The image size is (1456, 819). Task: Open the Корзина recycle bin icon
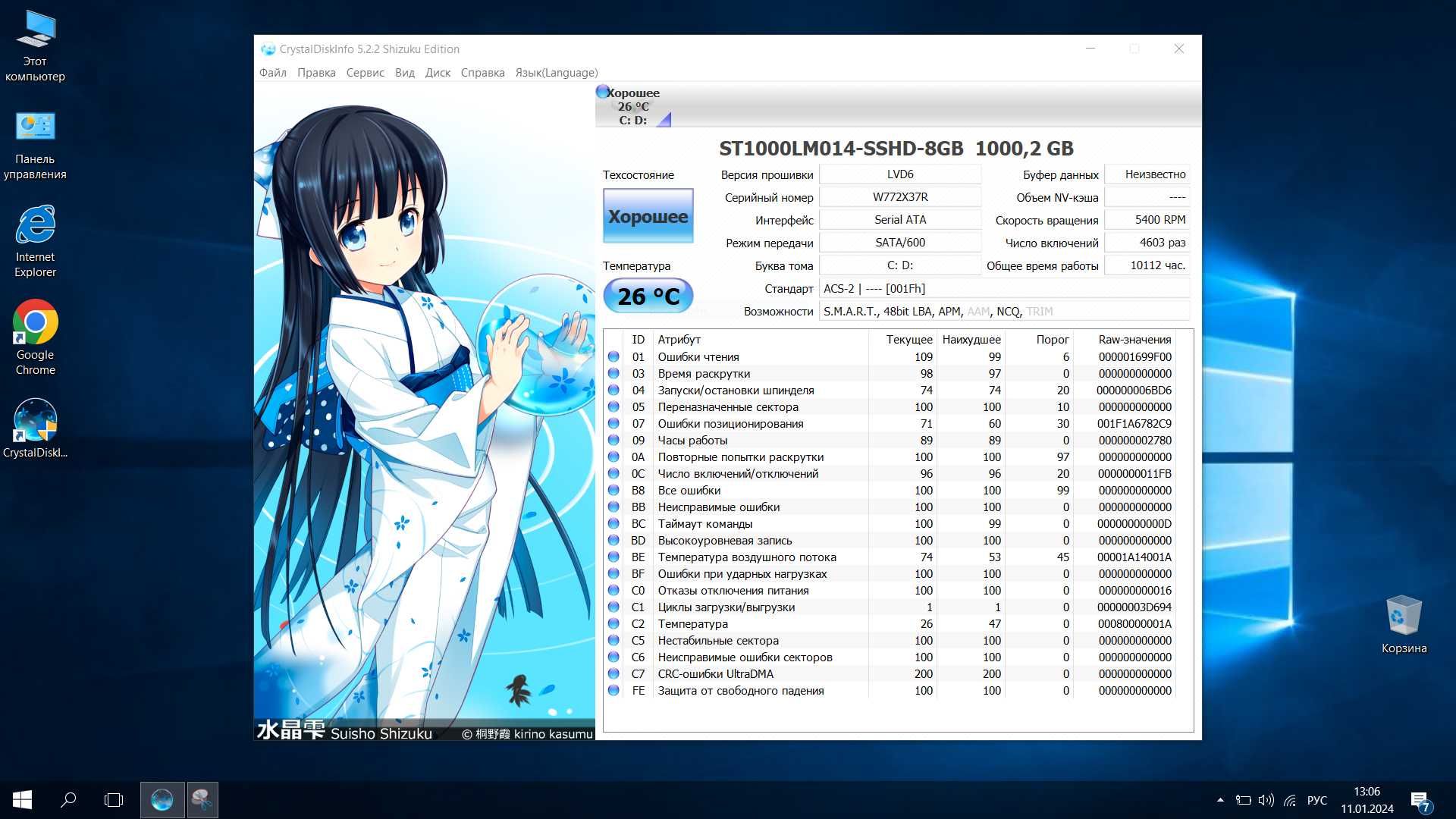point(1404,625)
